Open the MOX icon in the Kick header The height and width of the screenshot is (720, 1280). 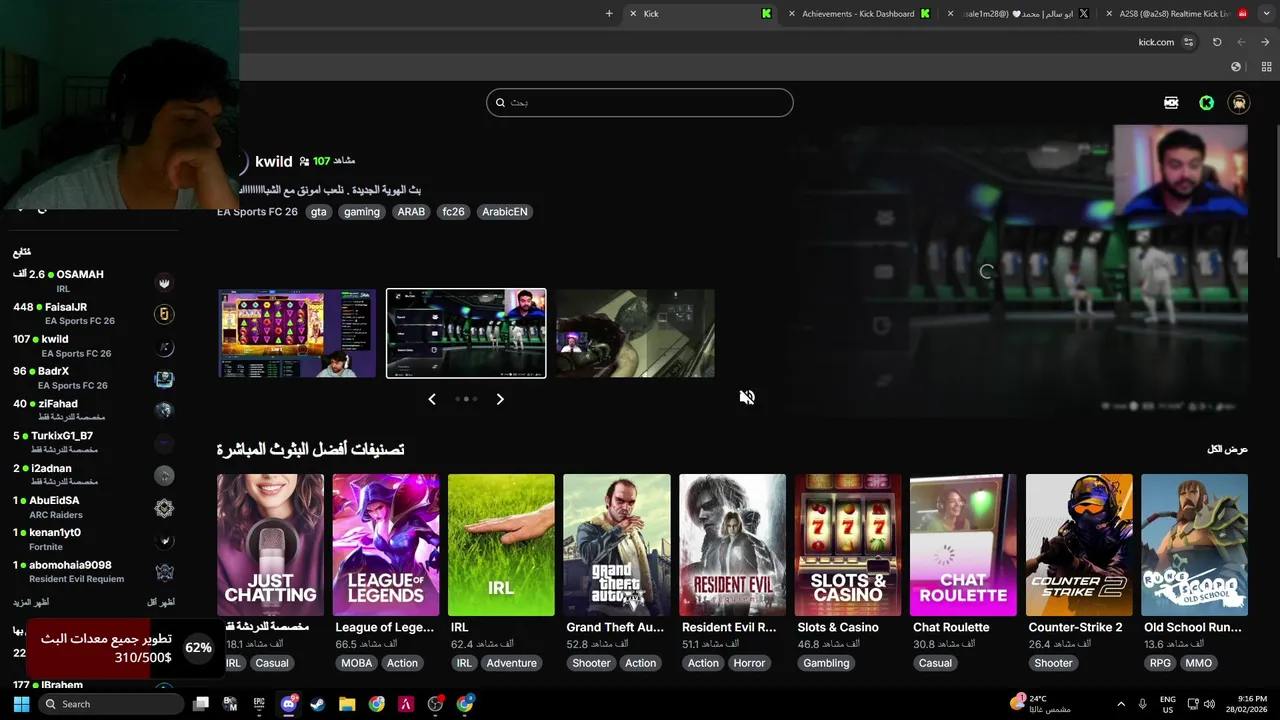pos(1171,103)
